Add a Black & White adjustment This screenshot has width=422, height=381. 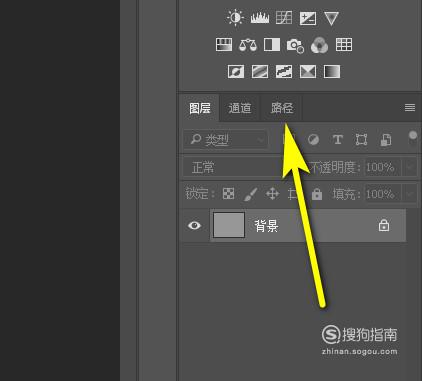click(272, 45)
